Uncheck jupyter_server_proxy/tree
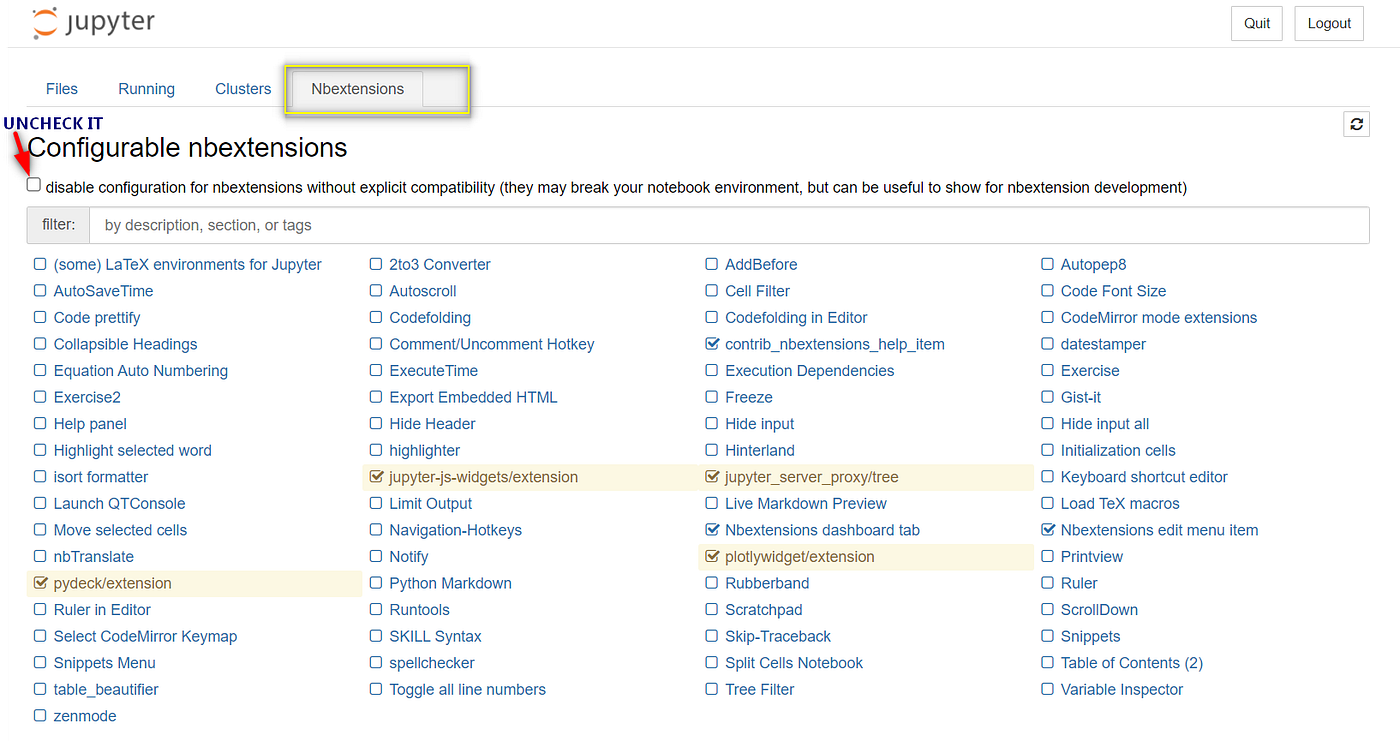 [711, 477]
